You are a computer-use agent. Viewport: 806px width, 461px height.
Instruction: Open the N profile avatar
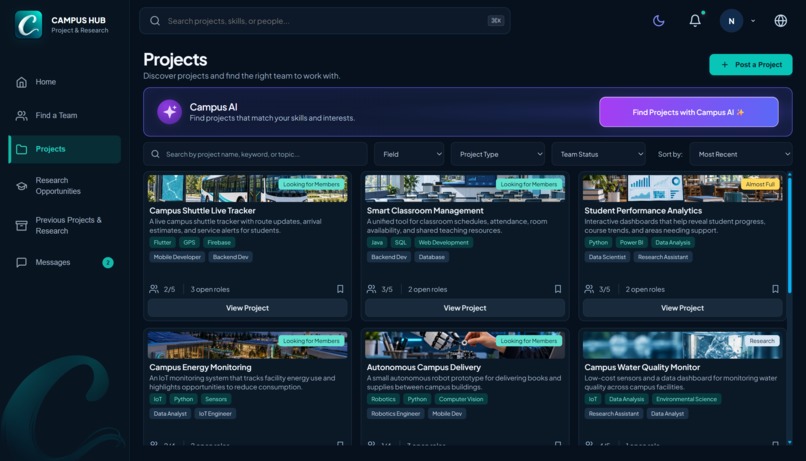tap(731, 21)
